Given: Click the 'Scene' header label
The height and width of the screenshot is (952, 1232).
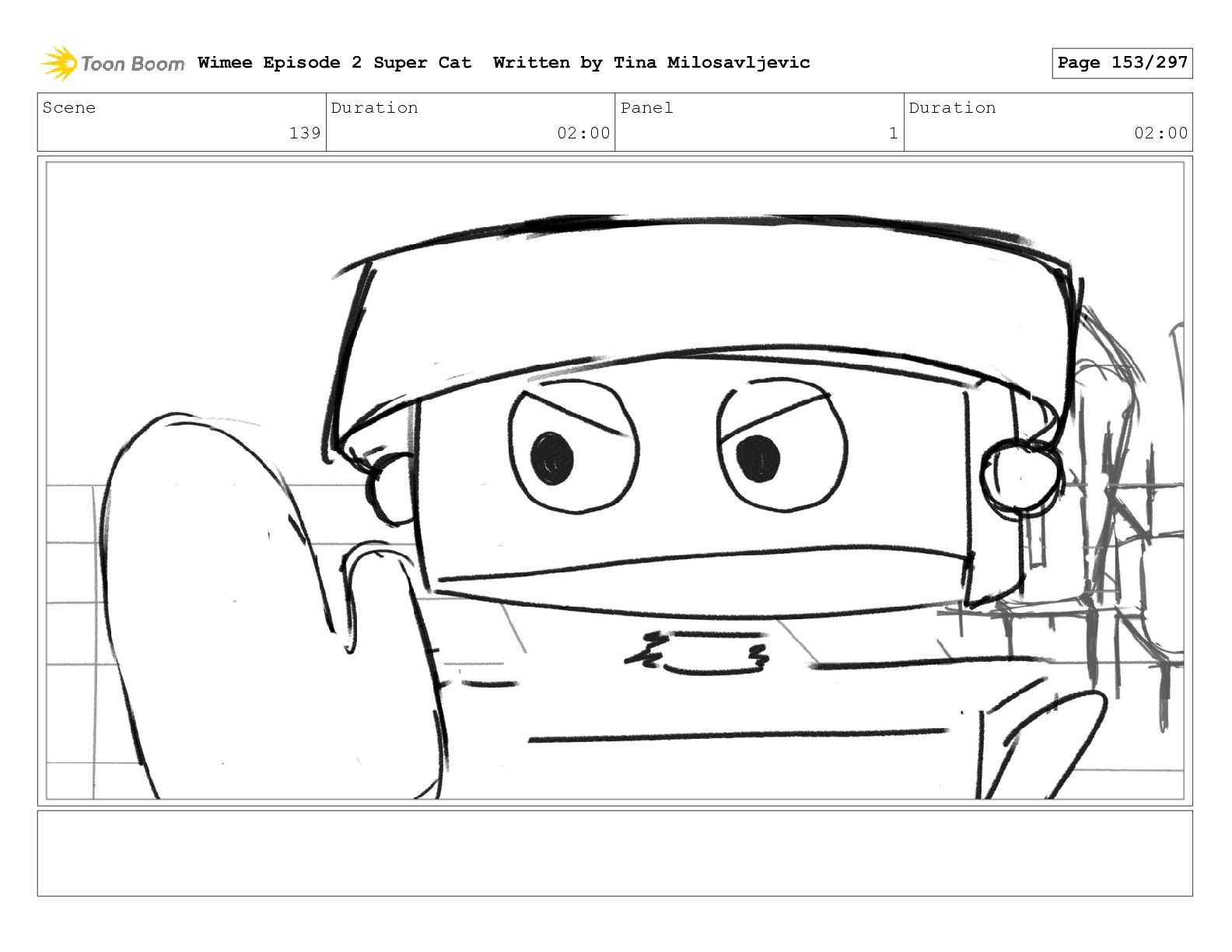Looking at the screenshot, I should 69,108.
